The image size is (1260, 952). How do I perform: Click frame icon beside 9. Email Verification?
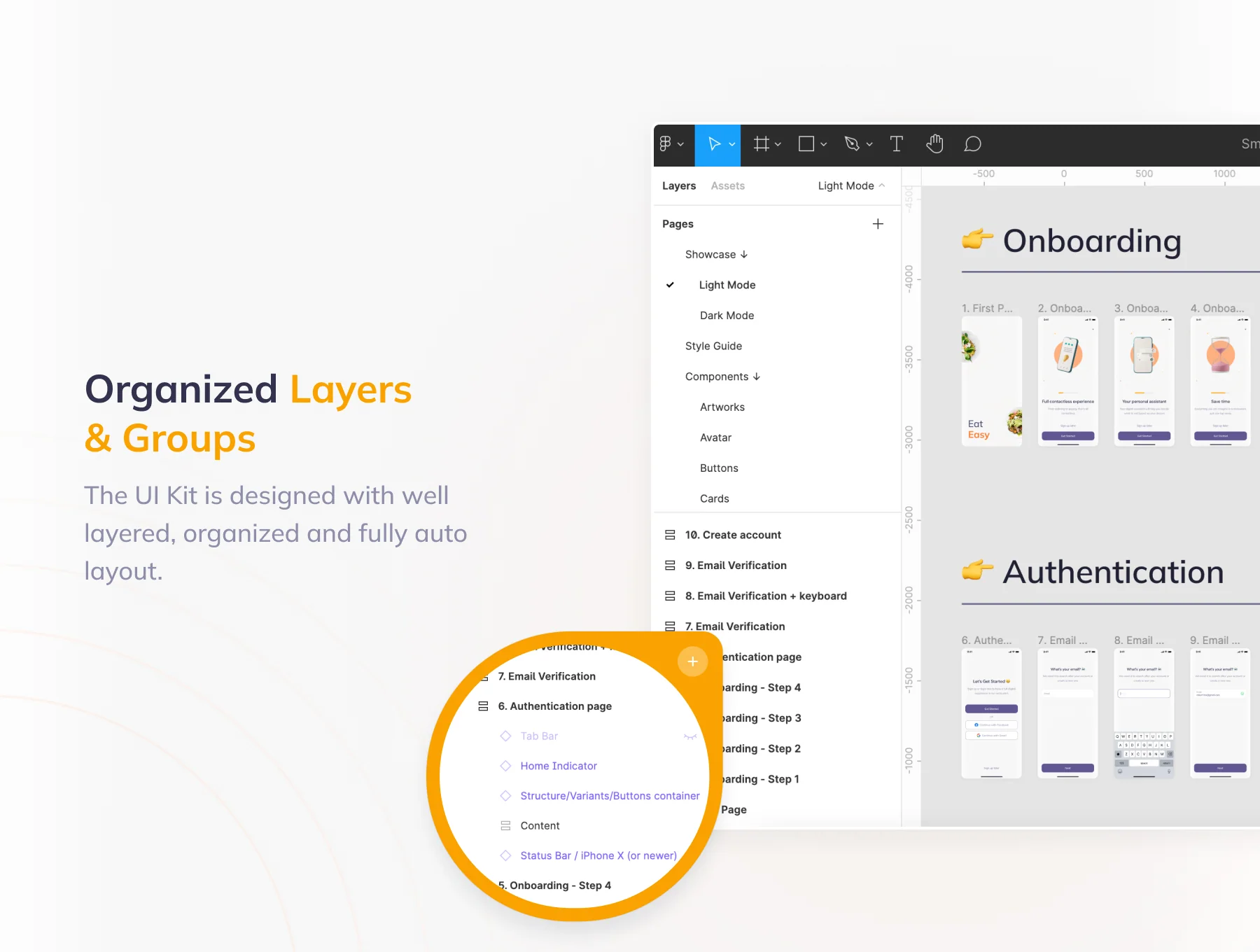[670, 566]
